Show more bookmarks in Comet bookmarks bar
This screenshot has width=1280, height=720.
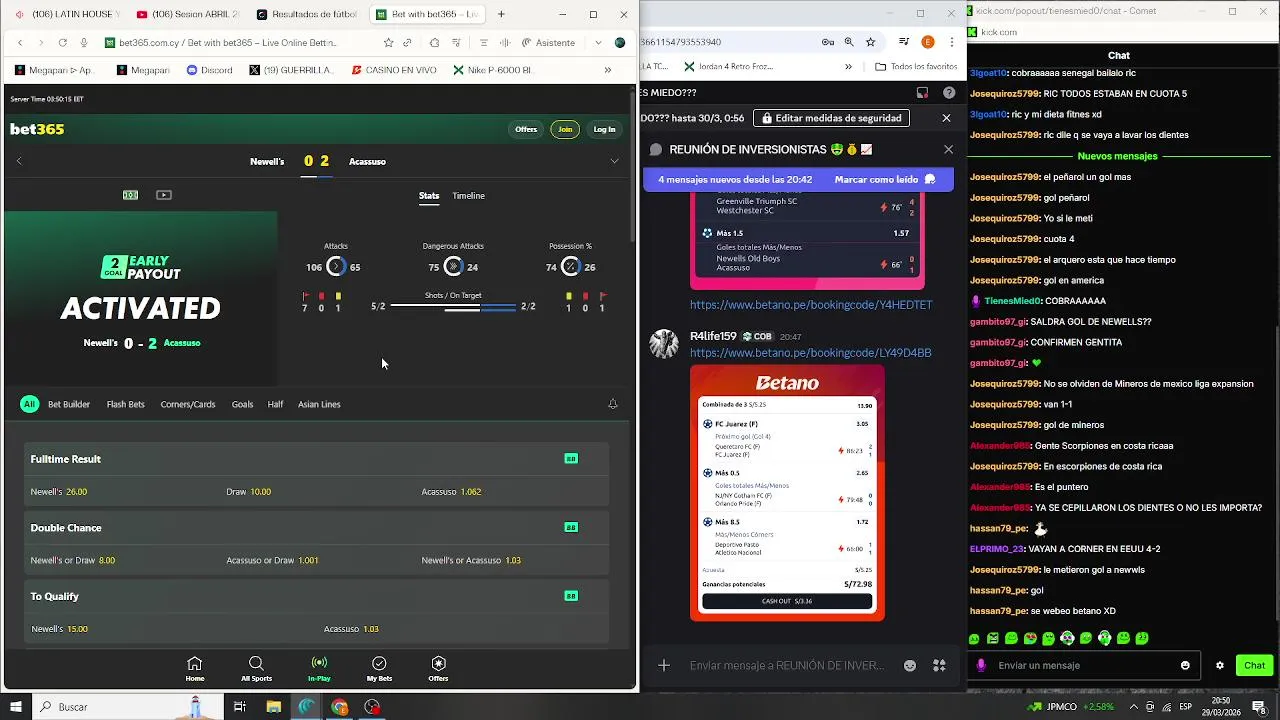[607, 70]
